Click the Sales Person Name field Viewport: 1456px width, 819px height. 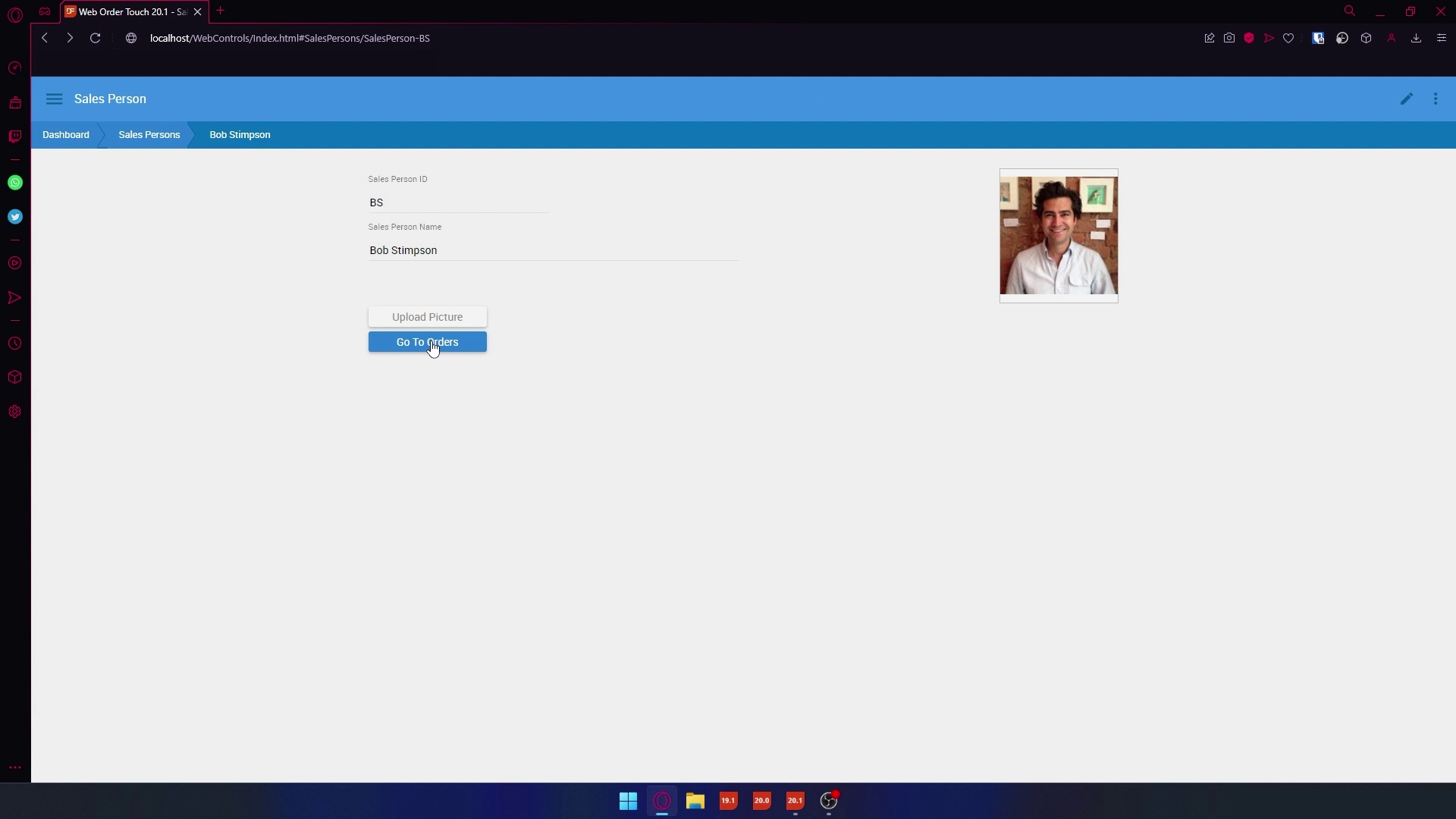click(x=553, y=250)
